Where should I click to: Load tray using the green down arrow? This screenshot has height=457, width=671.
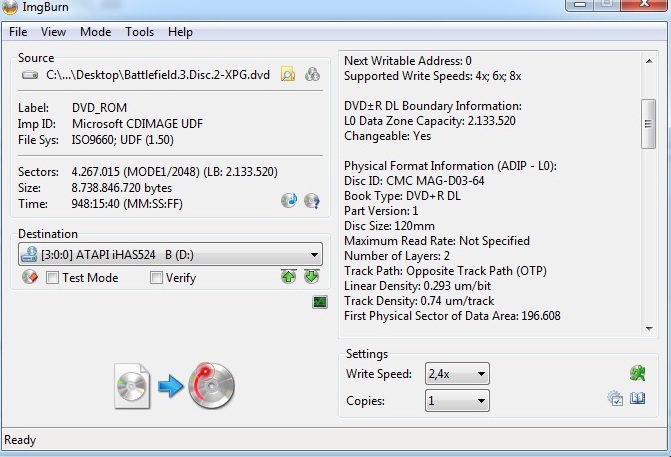[312, 276]
